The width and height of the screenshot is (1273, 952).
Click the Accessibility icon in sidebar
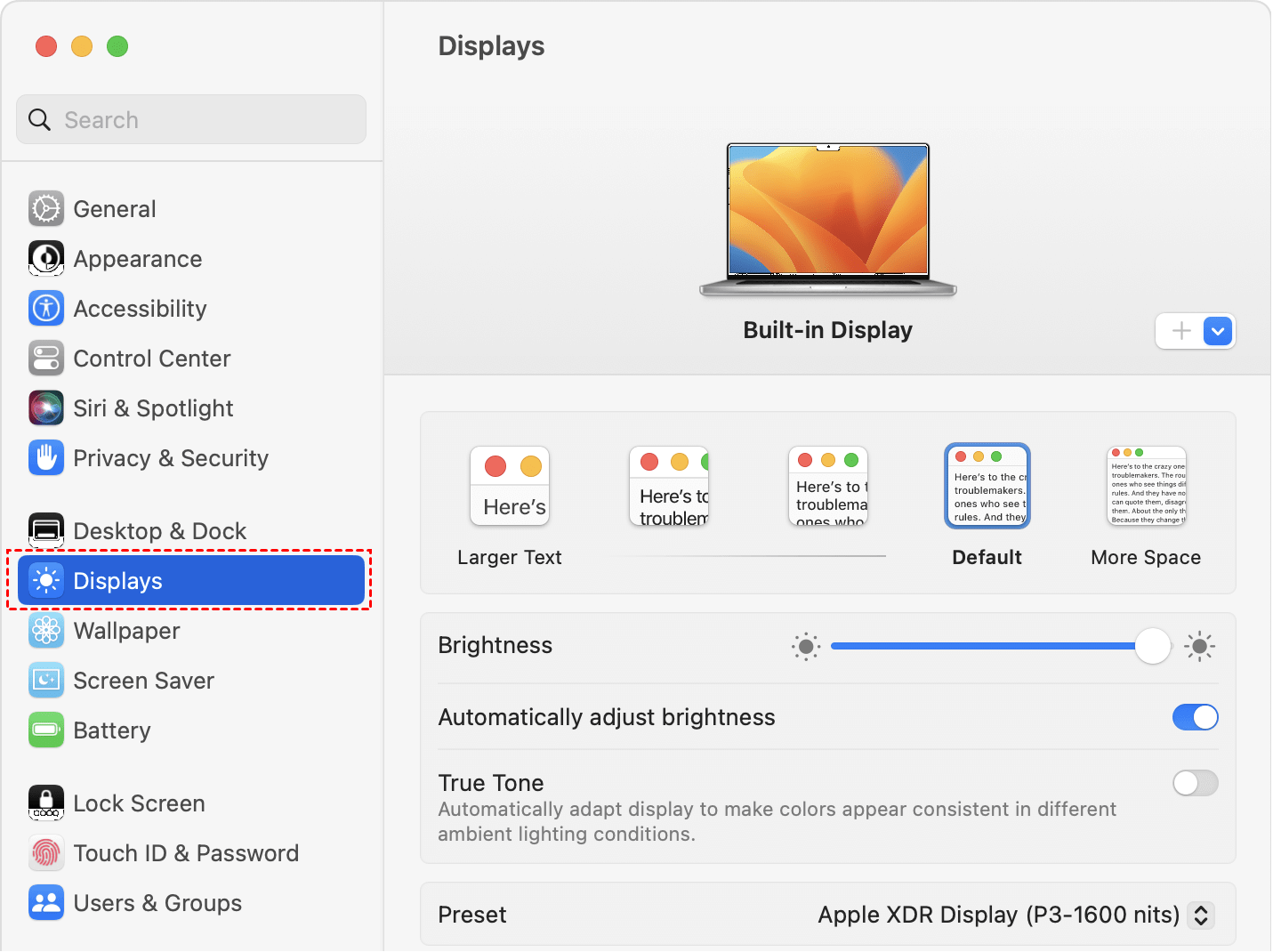coord(46,309)
